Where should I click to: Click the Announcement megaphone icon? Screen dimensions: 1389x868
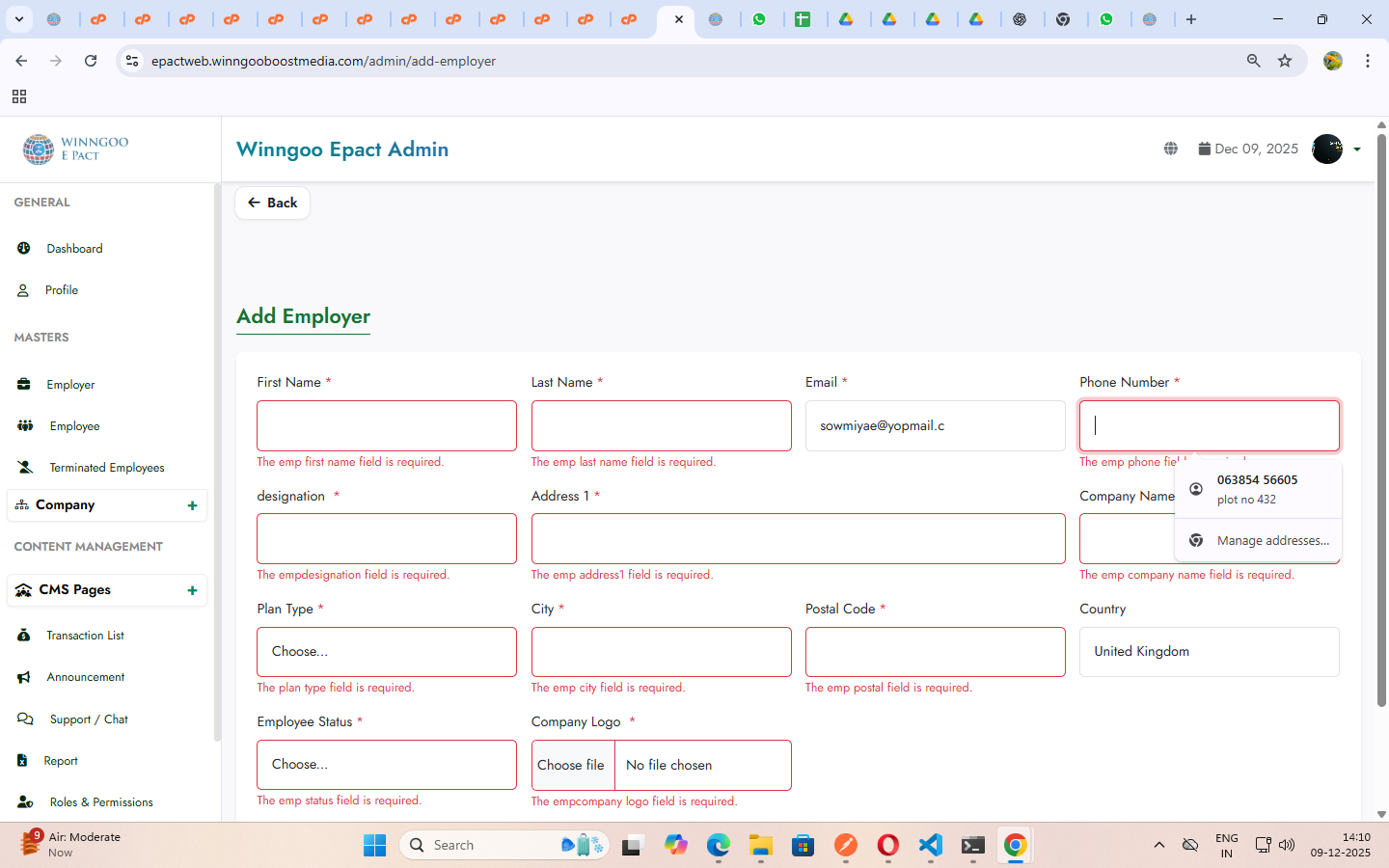(24, 677)
